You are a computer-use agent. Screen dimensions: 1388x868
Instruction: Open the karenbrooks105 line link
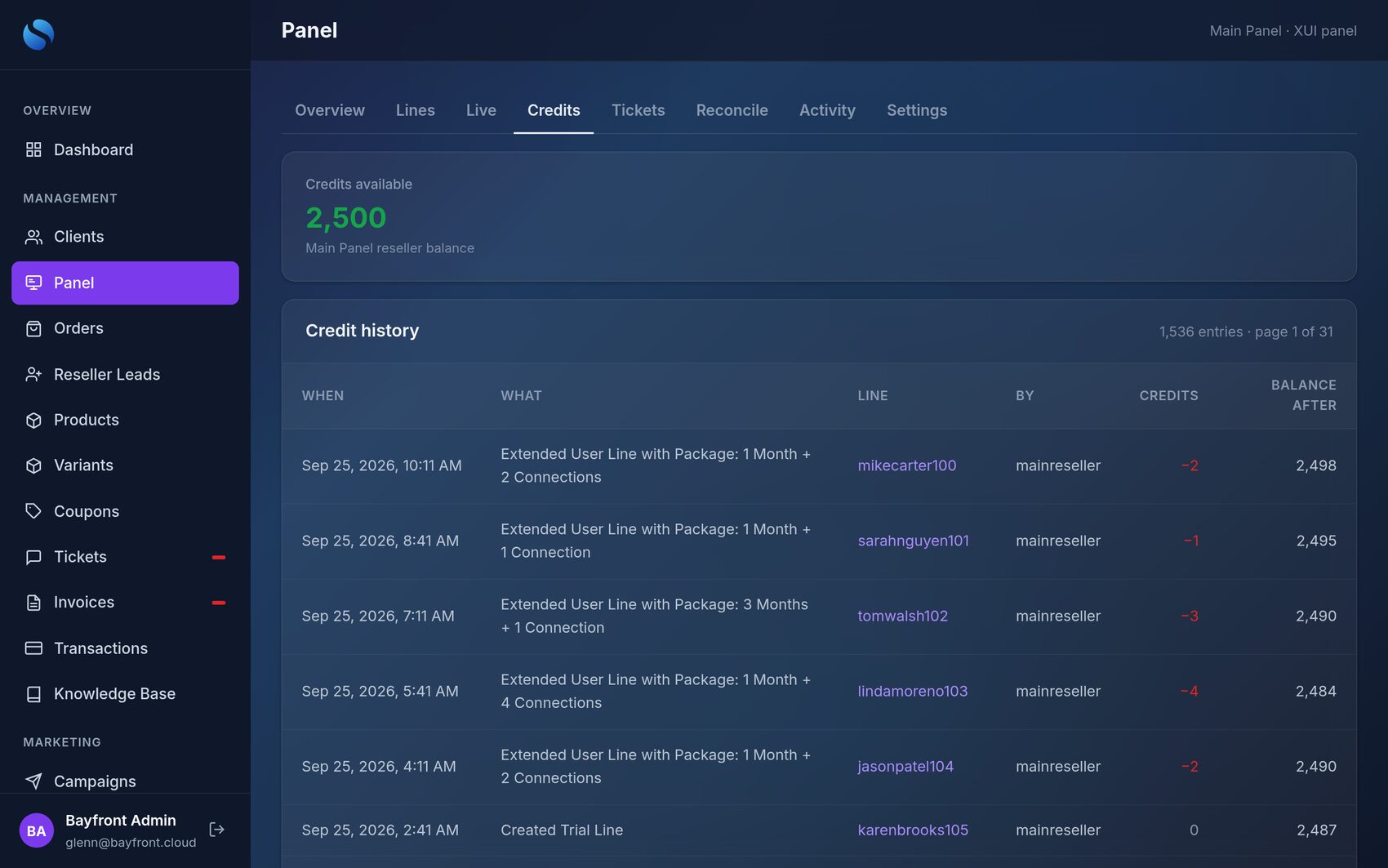(x=913, y=830)
